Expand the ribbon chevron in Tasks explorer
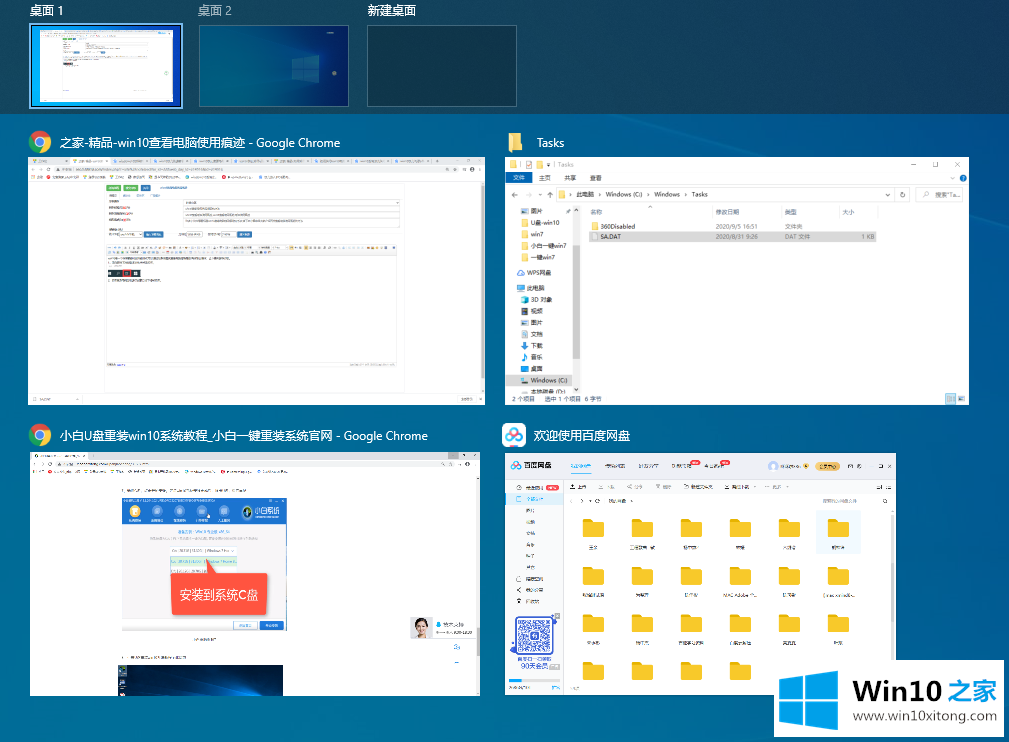Screen dimensions: 1009x742 tap(952, 178)
